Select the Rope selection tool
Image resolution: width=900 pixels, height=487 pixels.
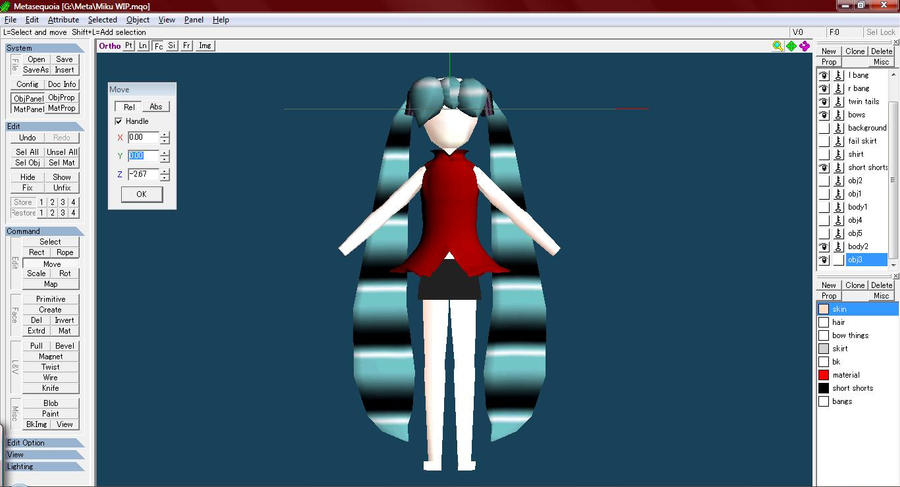(x=65, y=252)
